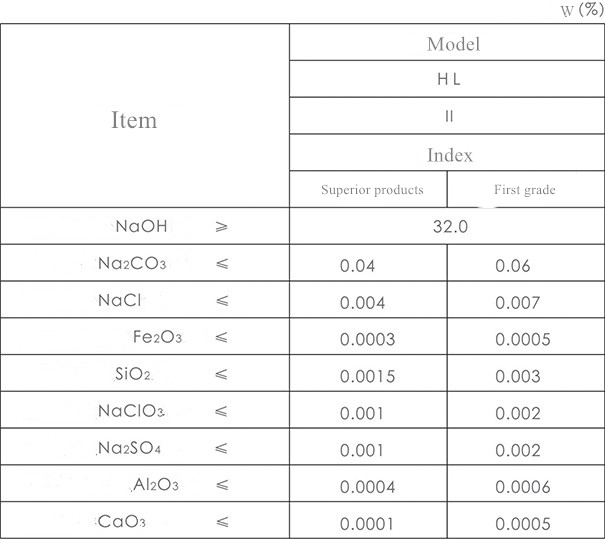Select the Na2SO4 row label
Screen dimensions: 605x539
click(129, 449)
